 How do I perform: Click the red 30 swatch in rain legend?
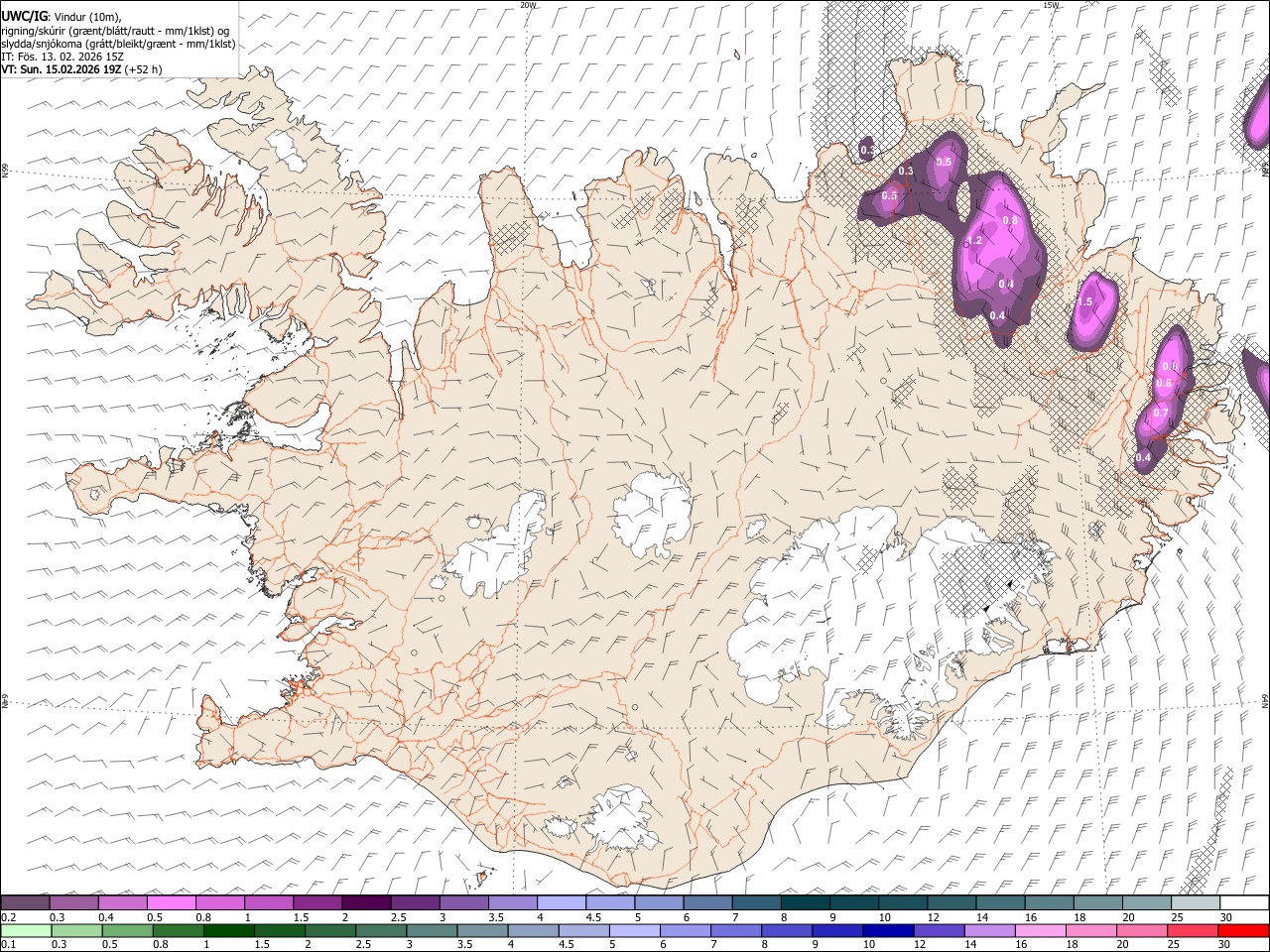click(1243, 931)
